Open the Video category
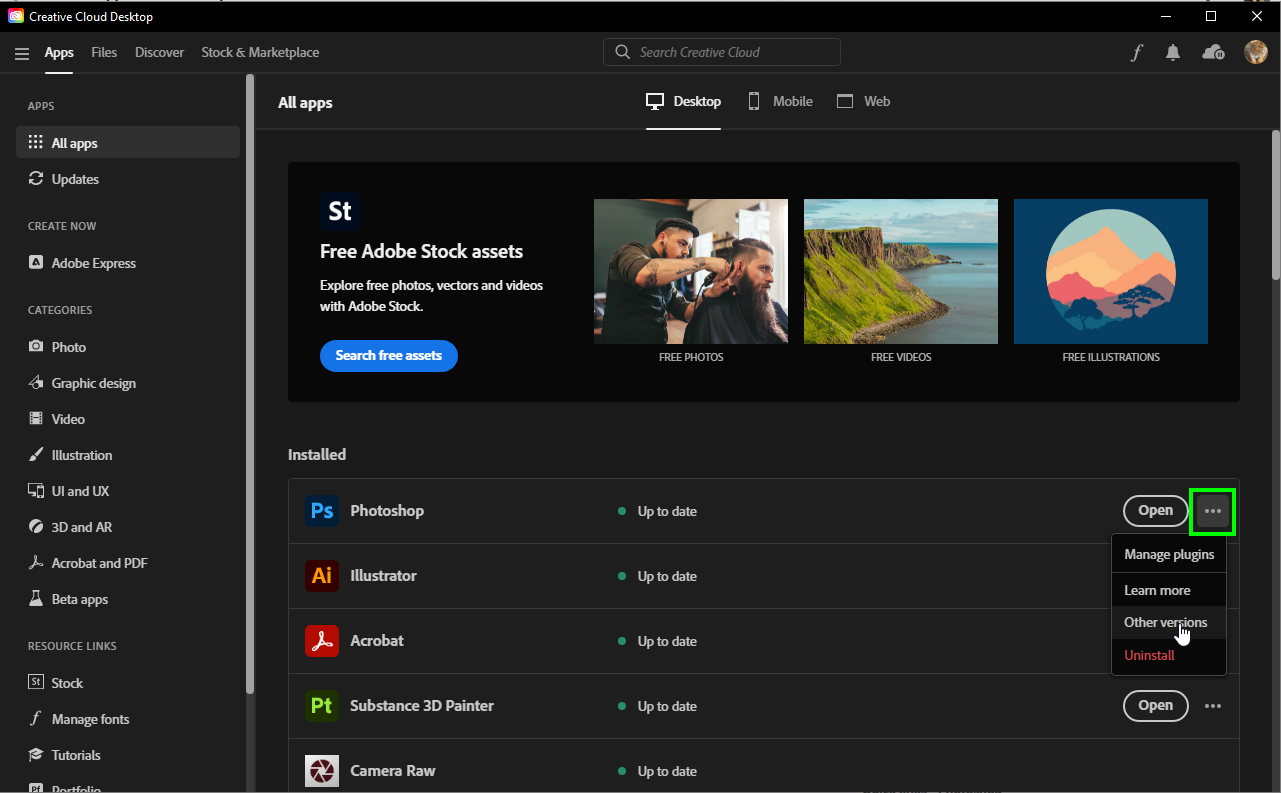Screen dimensions: 1281x793 67,418
